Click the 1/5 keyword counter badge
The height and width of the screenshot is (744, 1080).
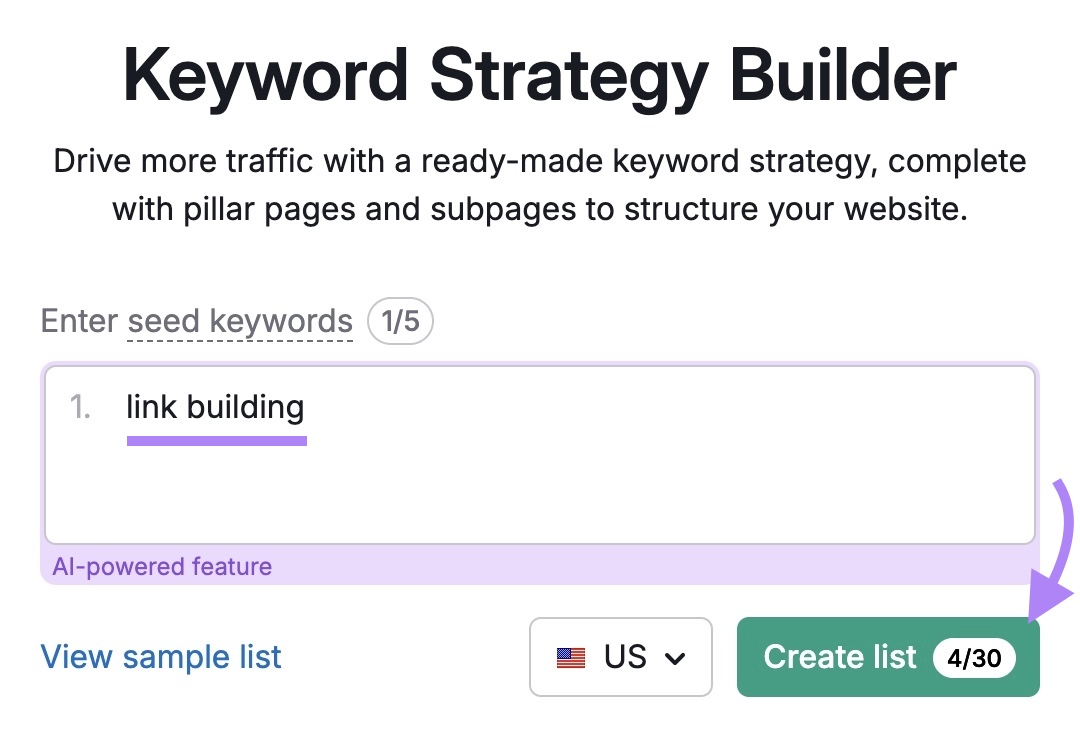[400, 321]
